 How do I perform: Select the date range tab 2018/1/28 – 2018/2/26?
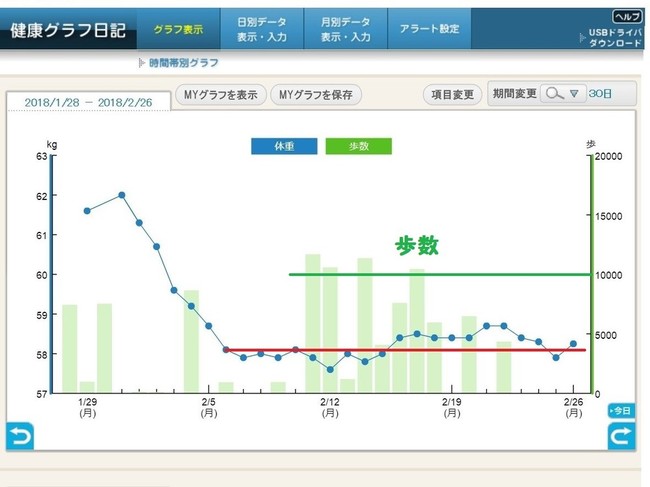click(x=88, y=102)
